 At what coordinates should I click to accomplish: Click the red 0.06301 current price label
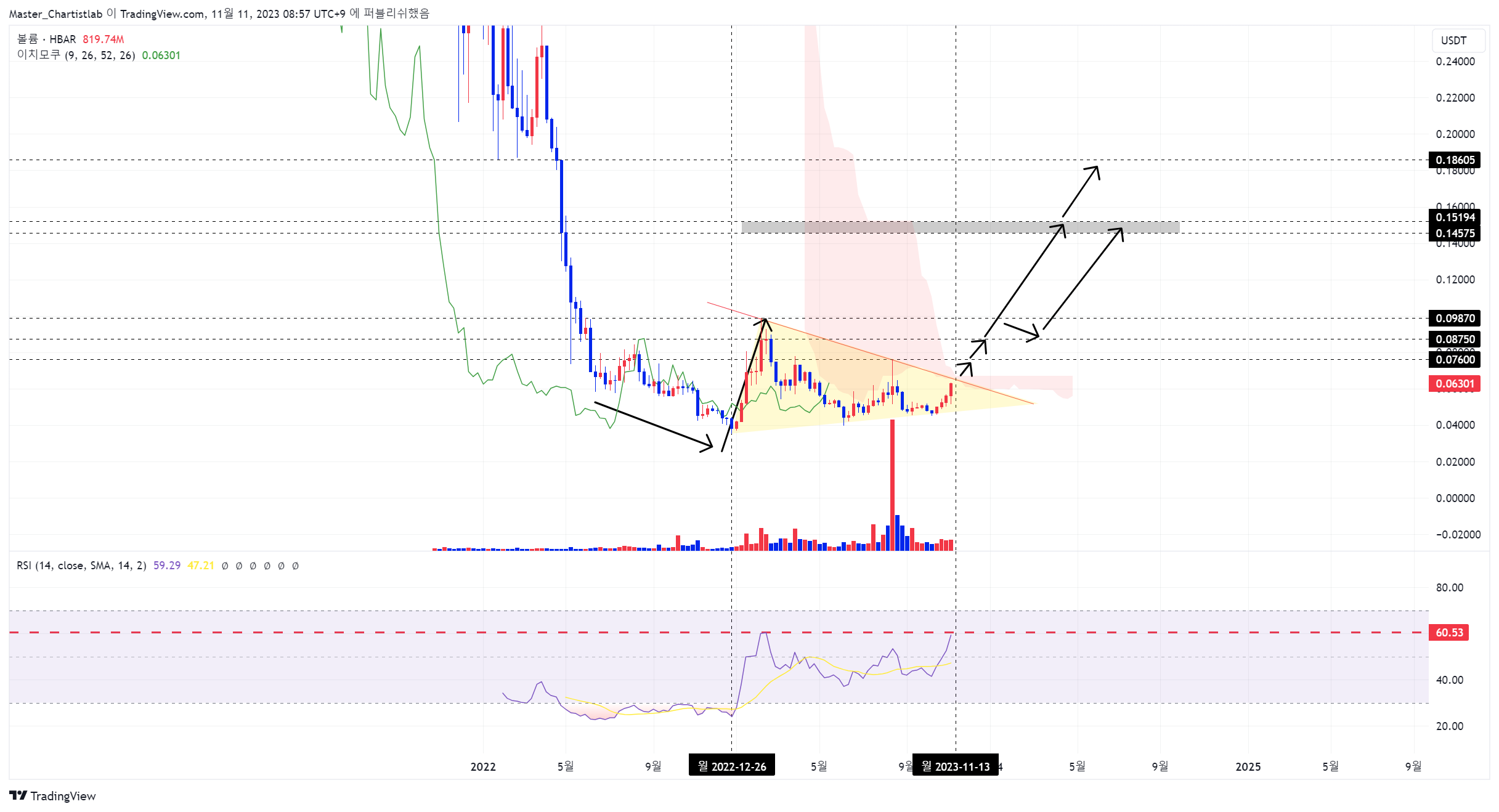(x=1455, y=383)
